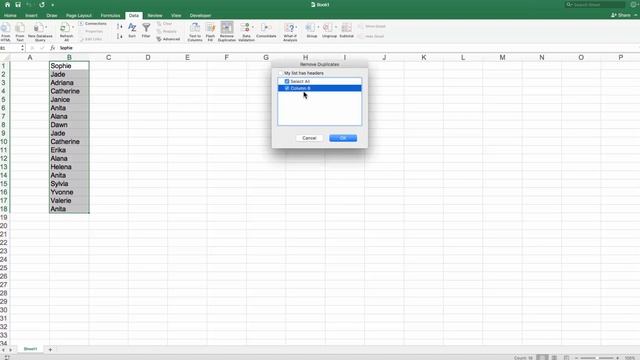Click the Remove Duplicates ribbon icon
The width and height of the screenshot is (640, 360).
227,32
